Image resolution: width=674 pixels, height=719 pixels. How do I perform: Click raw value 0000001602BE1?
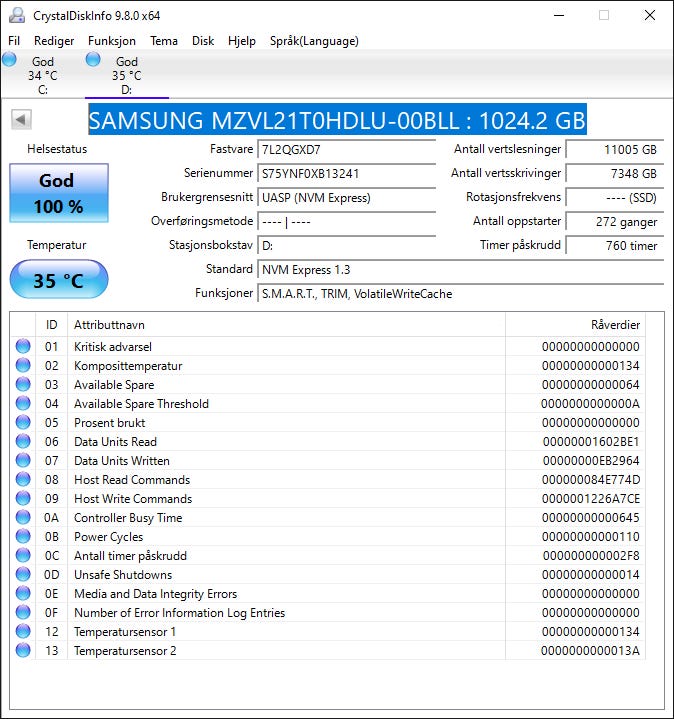pos(591,442)
